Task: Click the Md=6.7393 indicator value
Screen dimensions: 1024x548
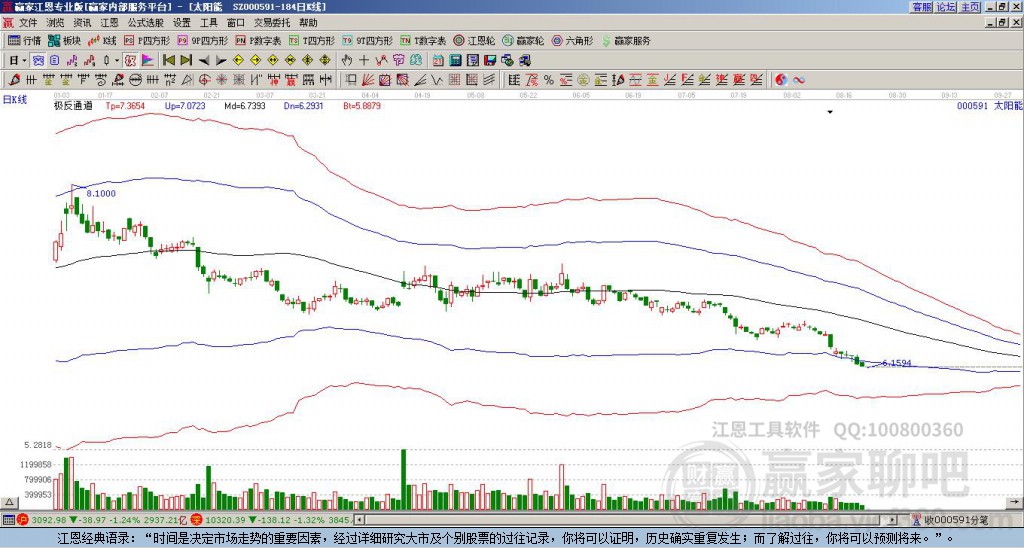Action: [244, 105]
